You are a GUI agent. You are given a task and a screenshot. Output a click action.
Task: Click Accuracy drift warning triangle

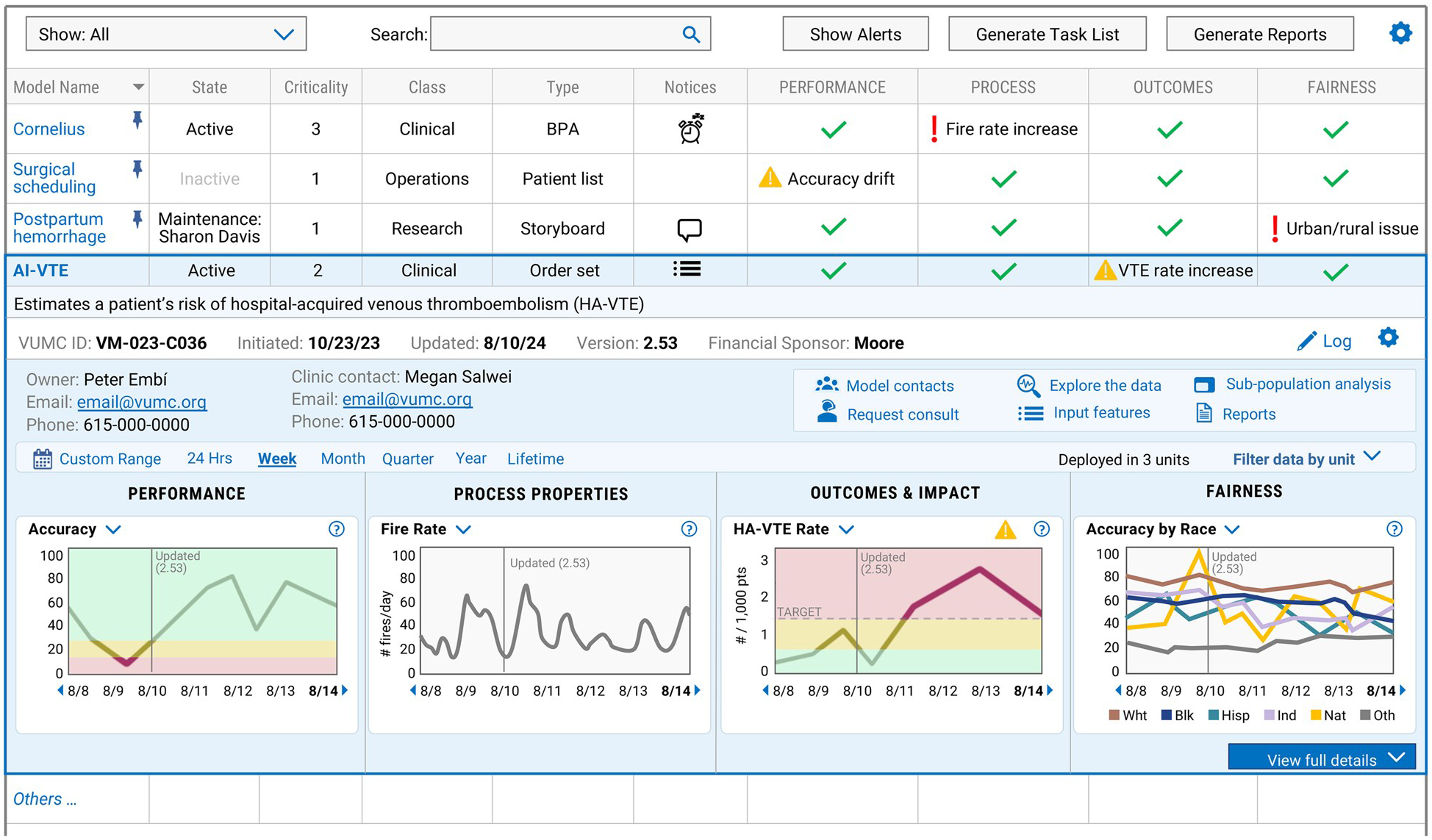point(770,178)
